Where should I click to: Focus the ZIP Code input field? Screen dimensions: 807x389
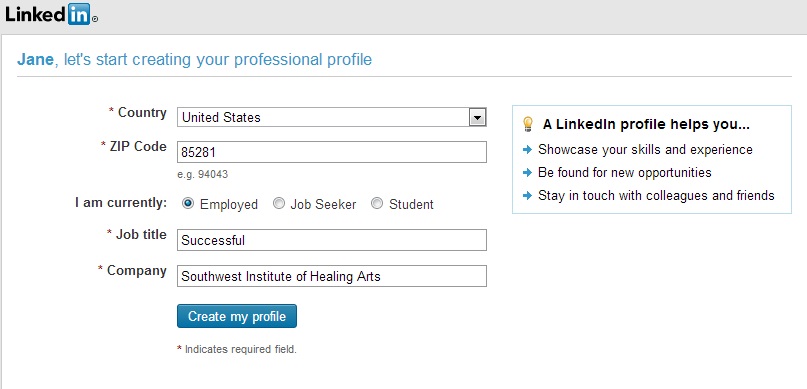pyautogui.click(x=331, y=152)
